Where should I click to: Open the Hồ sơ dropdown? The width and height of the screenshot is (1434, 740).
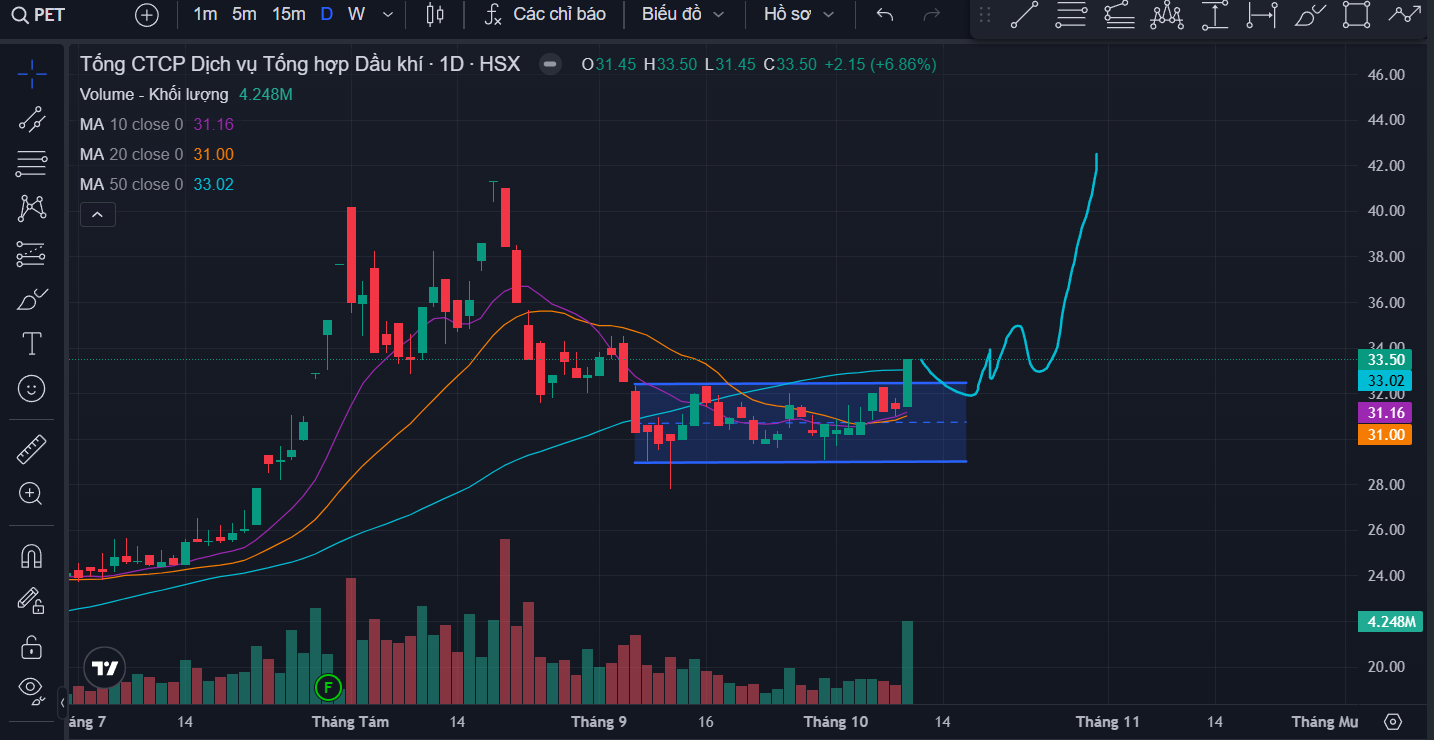(x=800, y=14)
